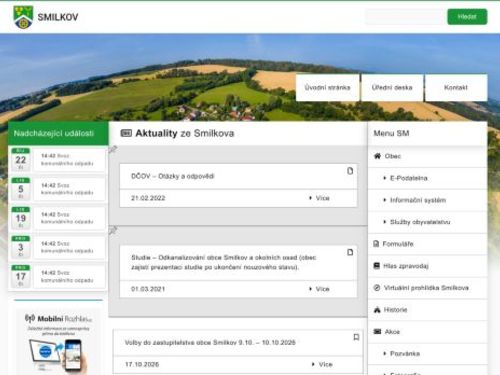Click the home icon beside Obec

tap(377, 156)
